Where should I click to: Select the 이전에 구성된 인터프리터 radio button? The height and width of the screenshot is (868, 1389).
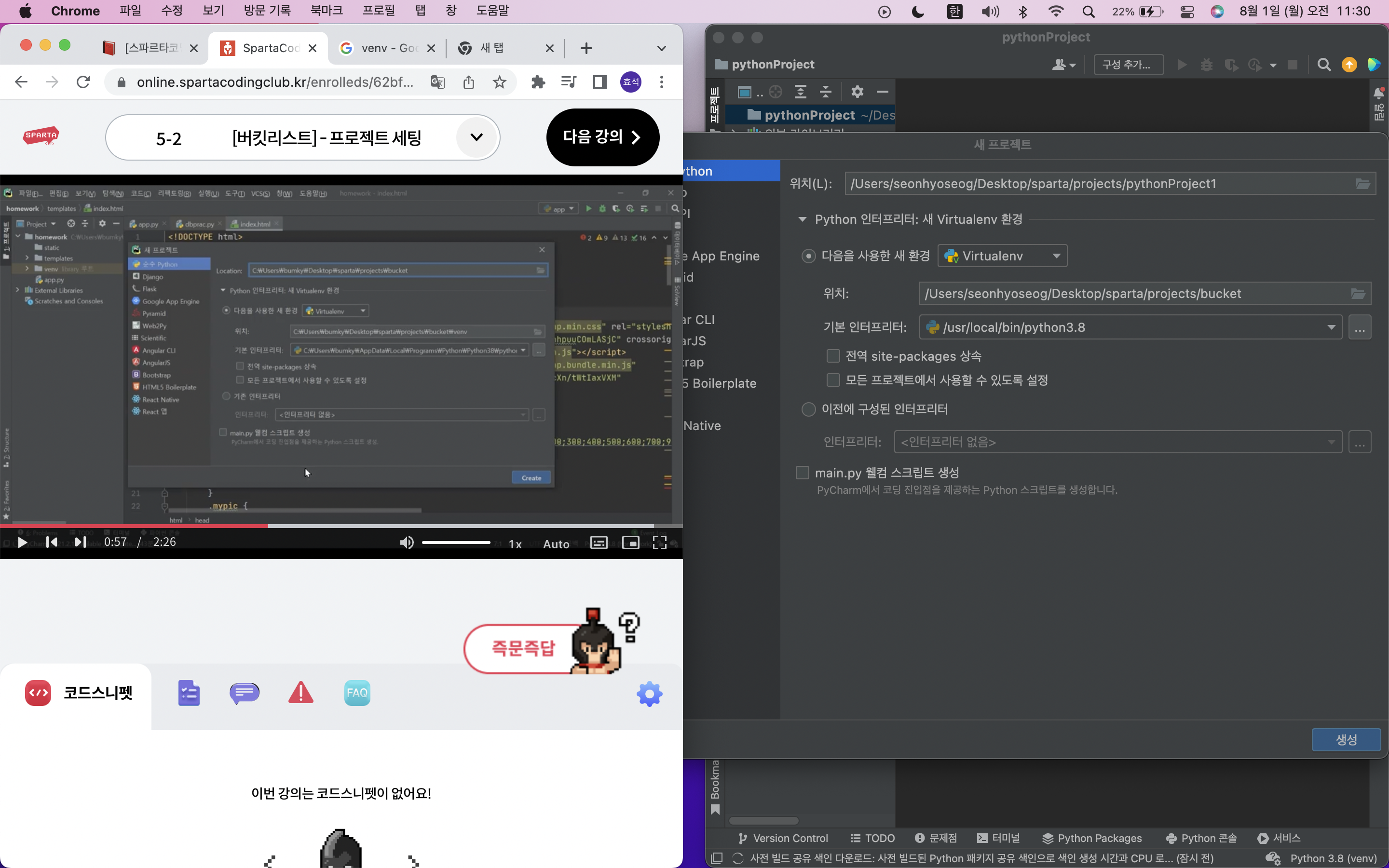tap(808, 409)
